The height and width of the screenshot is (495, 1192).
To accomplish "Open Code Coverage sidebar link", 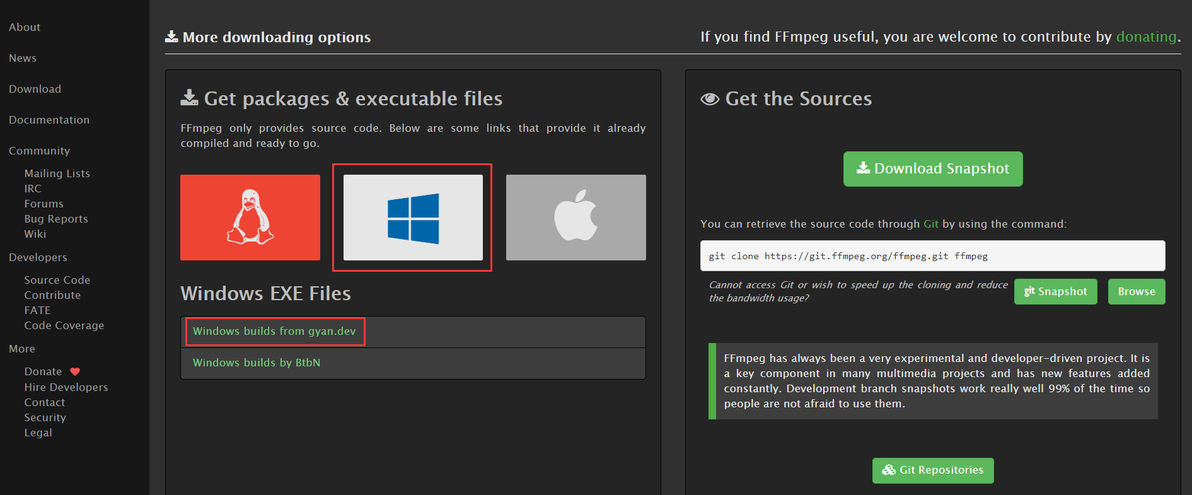I will tap(64, 325).
